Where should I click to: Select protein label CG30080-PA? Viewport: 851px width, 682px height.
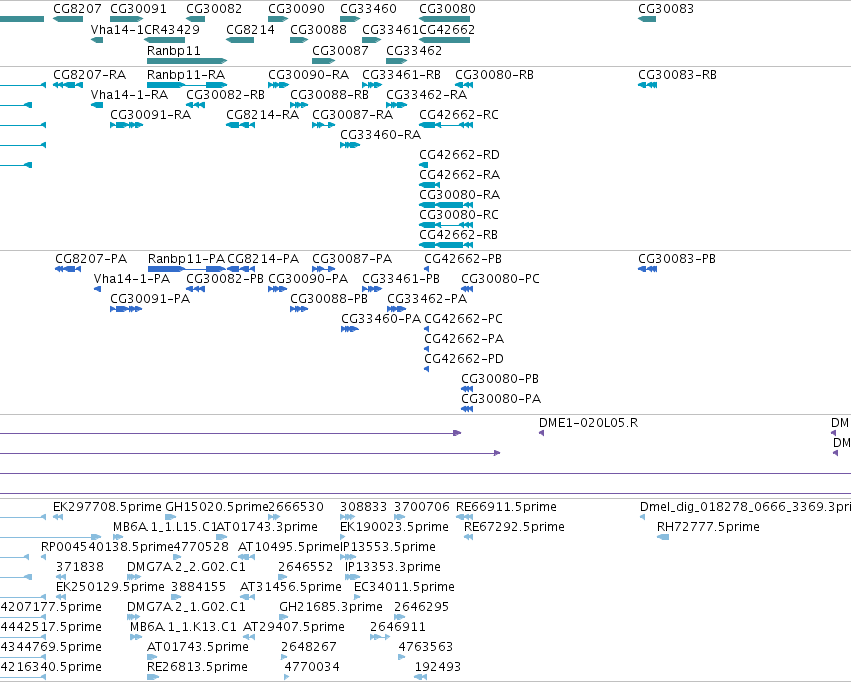(501, 399)
